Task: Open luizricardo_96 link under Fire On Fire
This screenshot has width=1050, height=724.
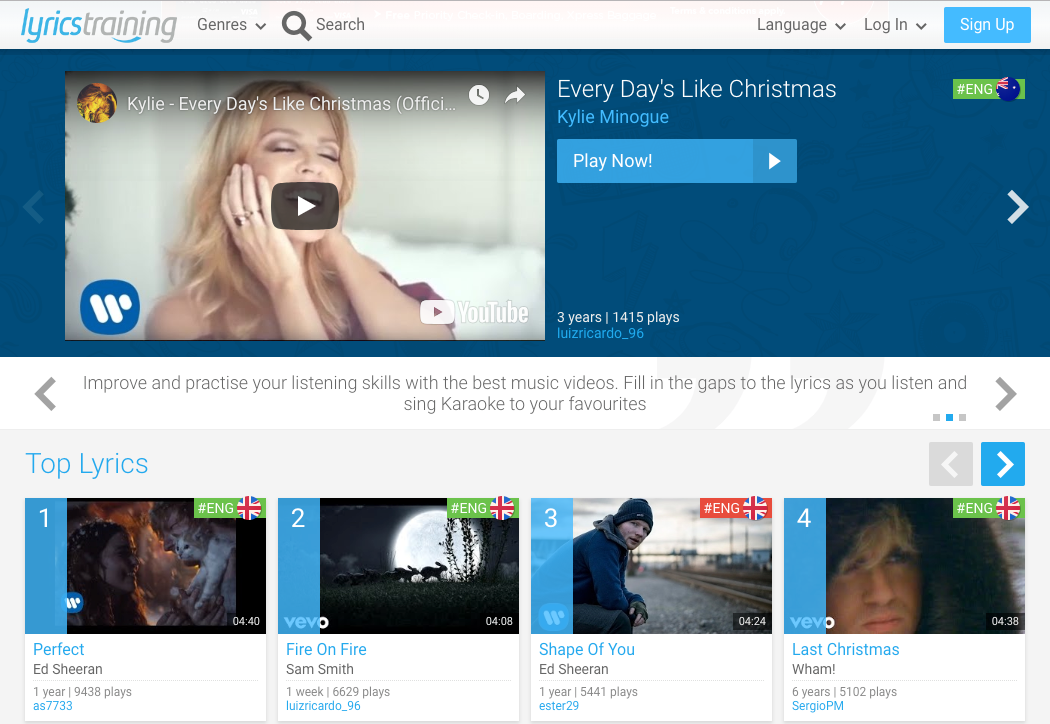Action: (323, 706)
